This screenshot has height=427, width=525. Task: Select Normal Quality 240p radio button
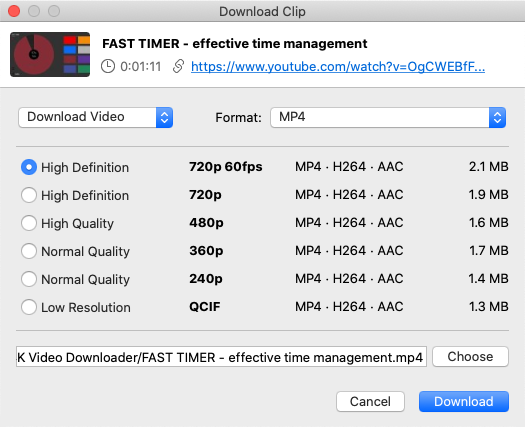click(x=29, y=279)
